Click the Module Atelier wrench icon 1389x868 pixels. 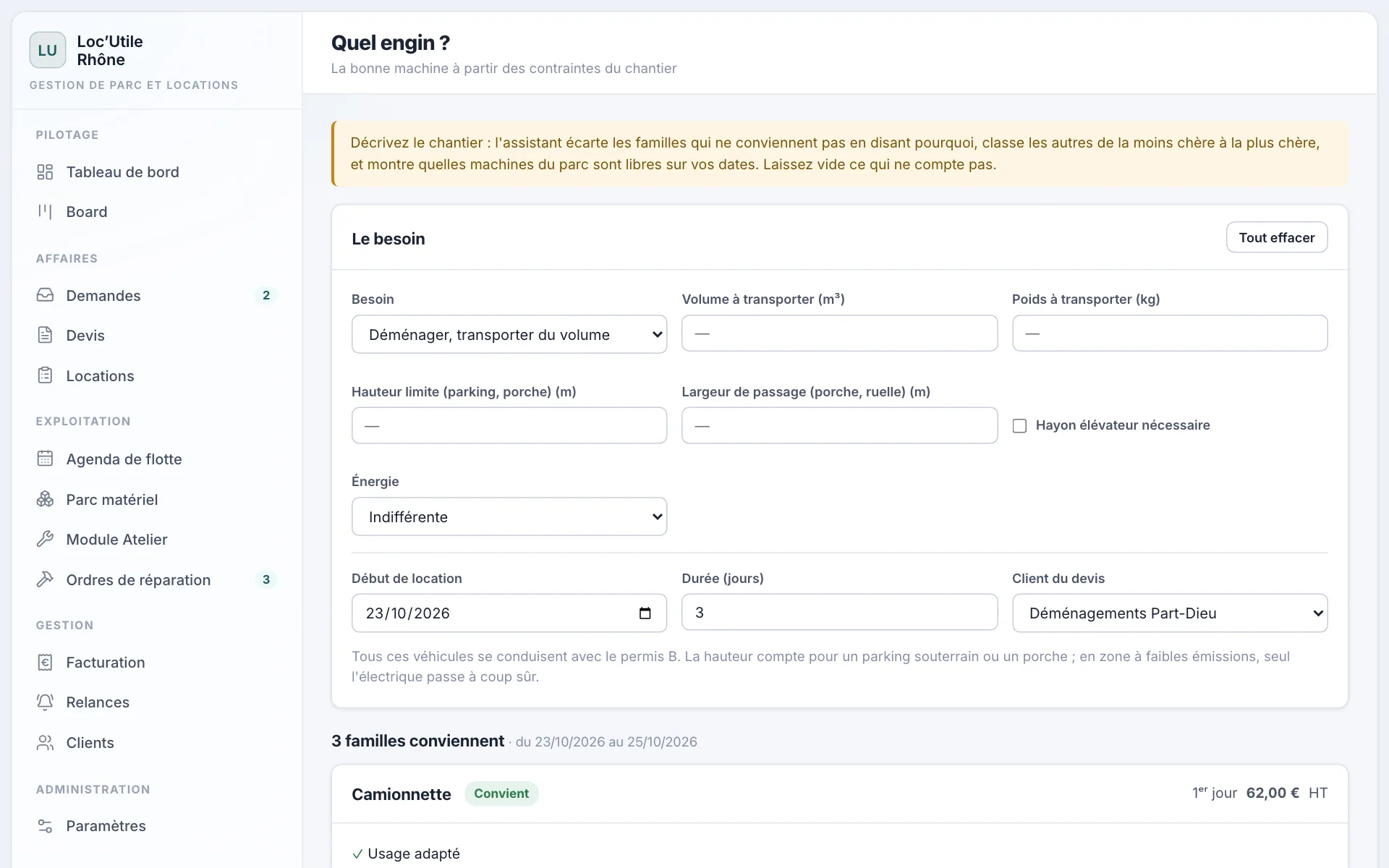(45, 539)
